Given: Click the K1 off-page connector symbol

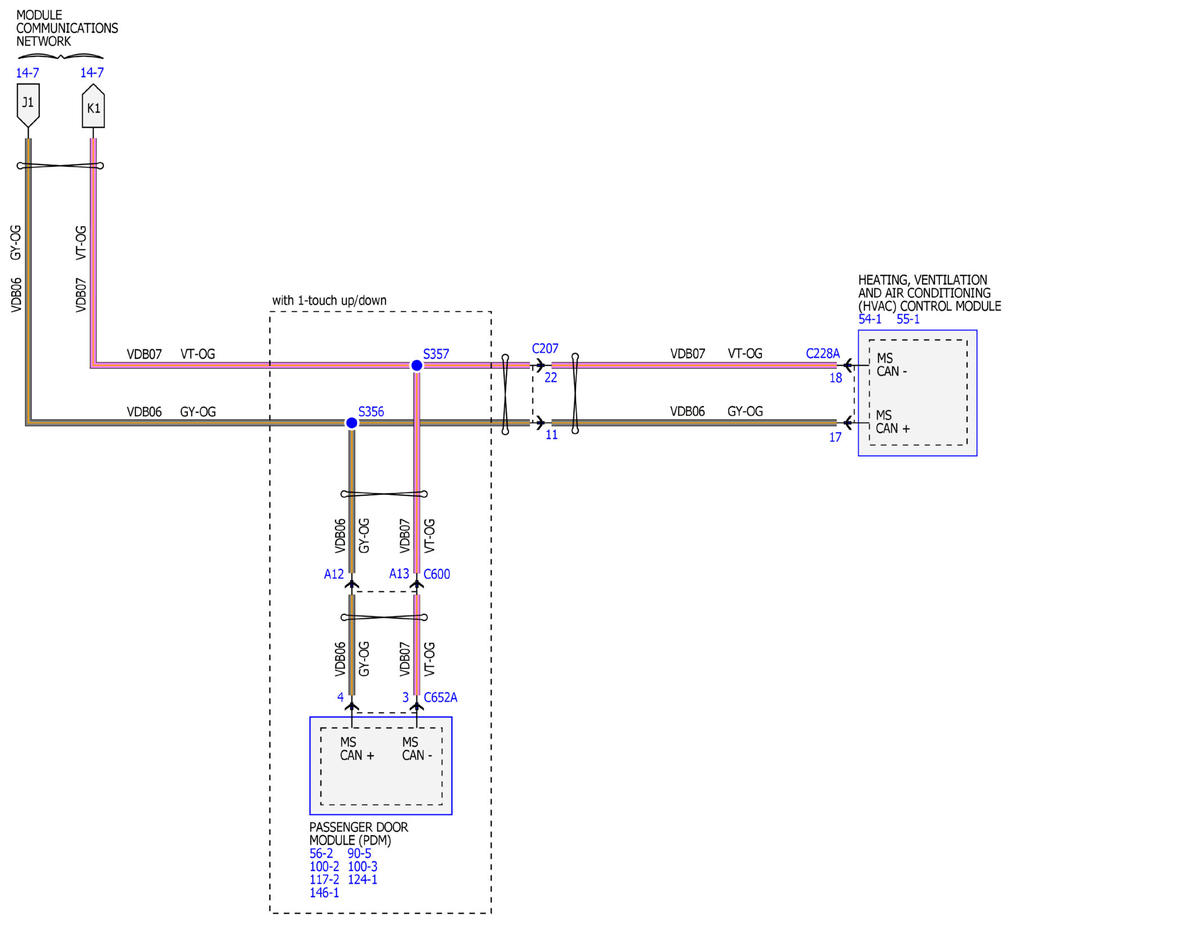Looking at the screenshot, I should [x=93, y=107].
